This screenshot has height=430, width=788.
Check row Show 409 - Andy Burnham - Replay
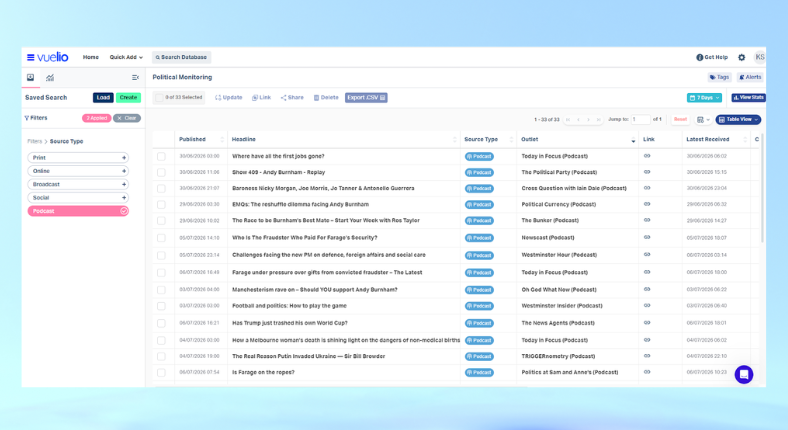point(161,172)
